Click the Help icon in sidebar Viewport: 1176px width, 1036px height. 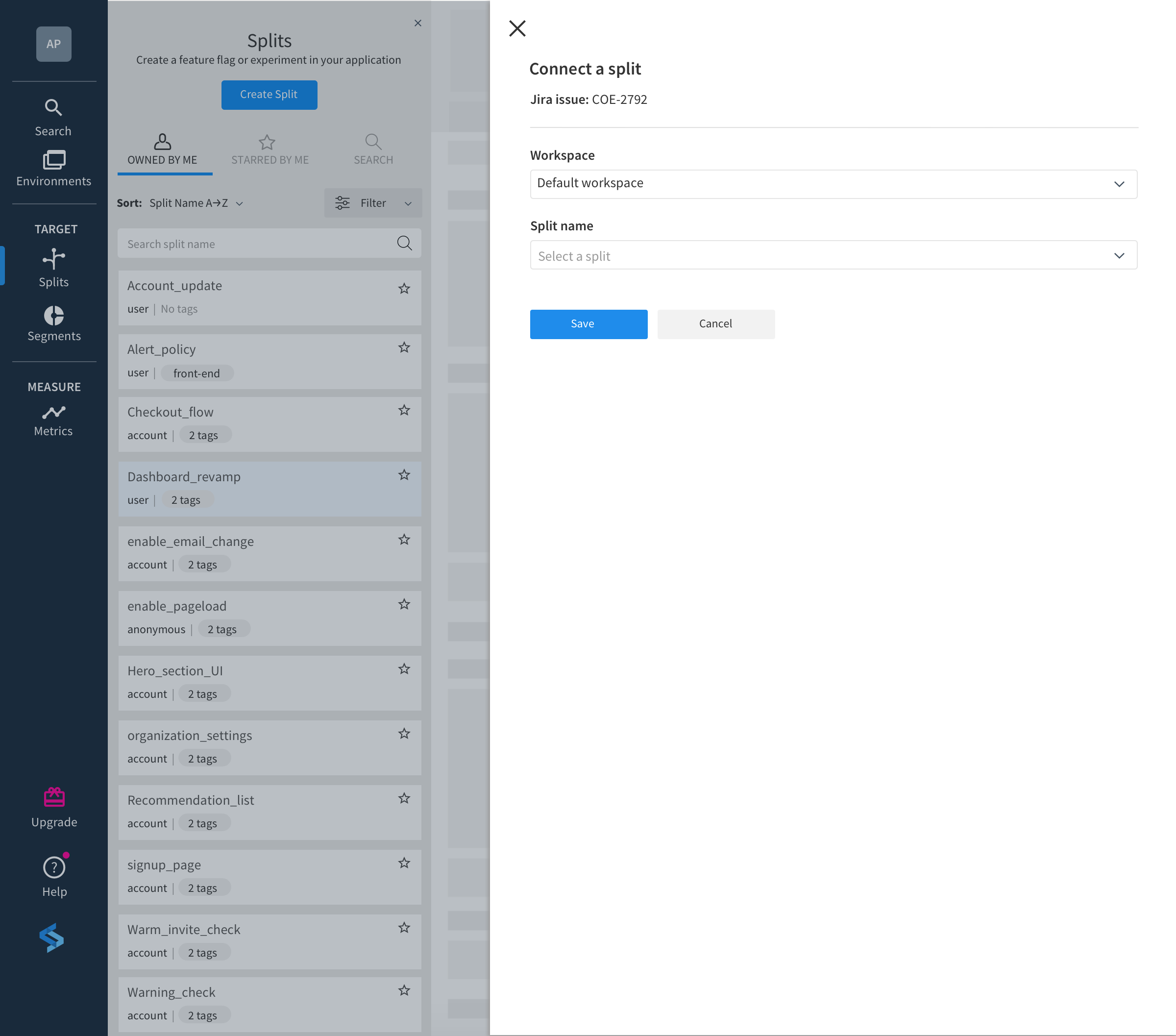(x=53, y=868)
